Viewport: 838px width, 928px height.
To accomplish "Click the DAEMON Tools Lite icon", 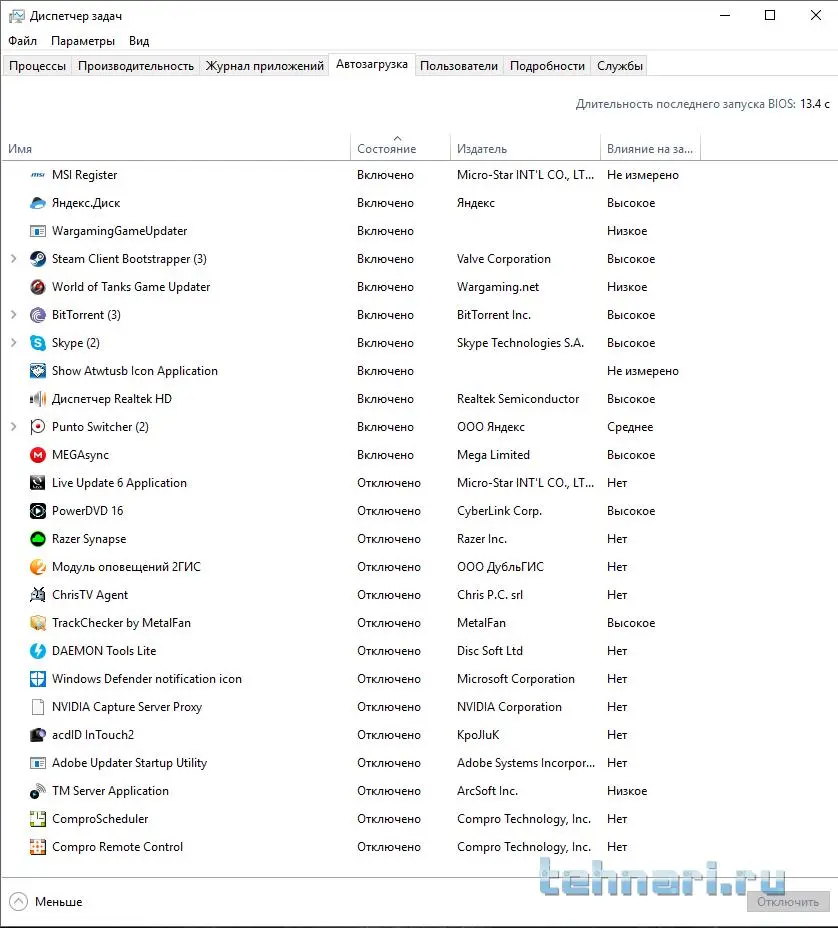I will (x=38, y=651).
